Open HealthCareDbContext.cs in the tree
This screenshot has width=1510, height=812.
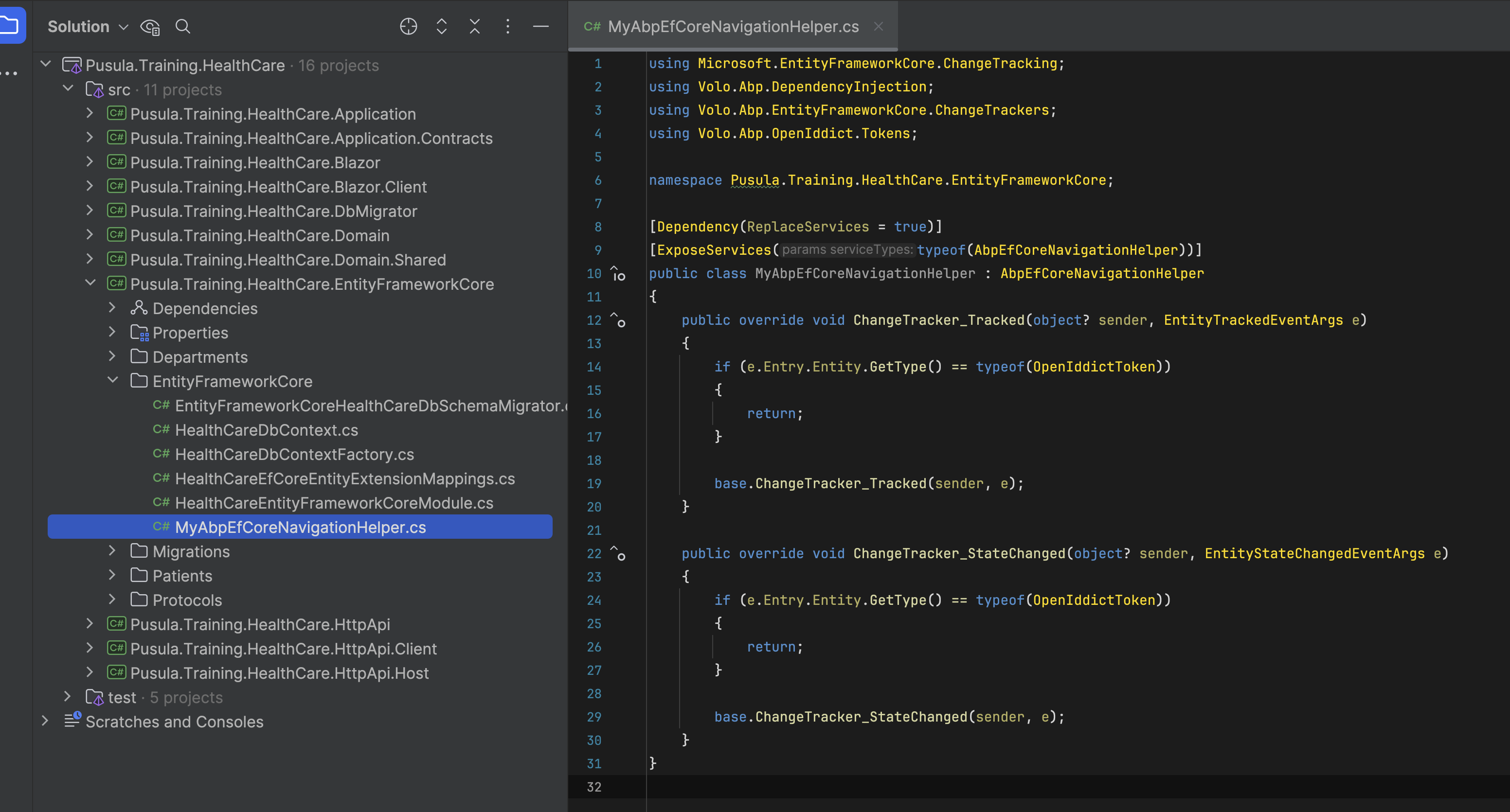pyautogui.click(x=266, y=430)
